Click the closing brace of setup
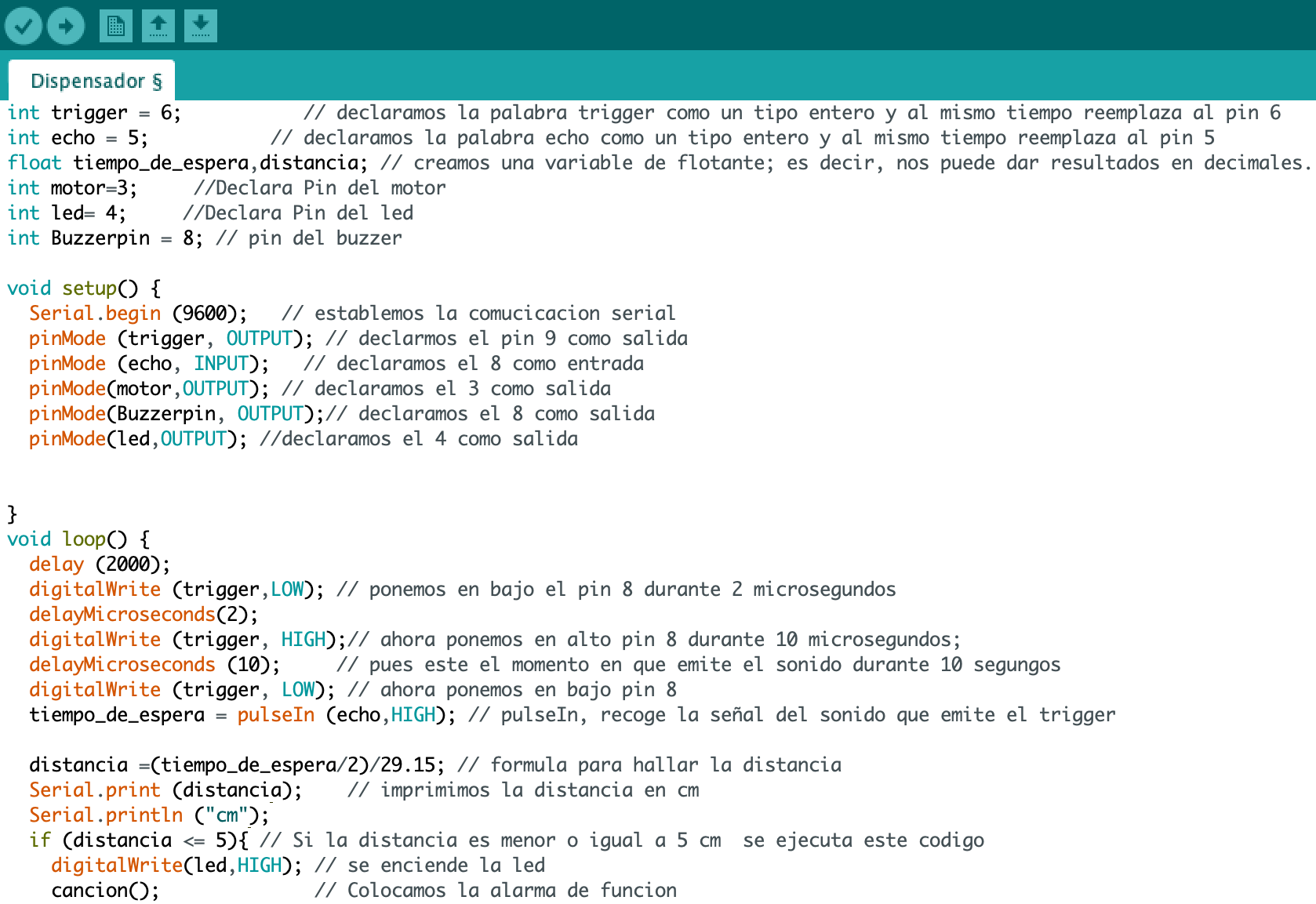The width and height of the screenshot is (1316, 904). [x=12, y=514]
